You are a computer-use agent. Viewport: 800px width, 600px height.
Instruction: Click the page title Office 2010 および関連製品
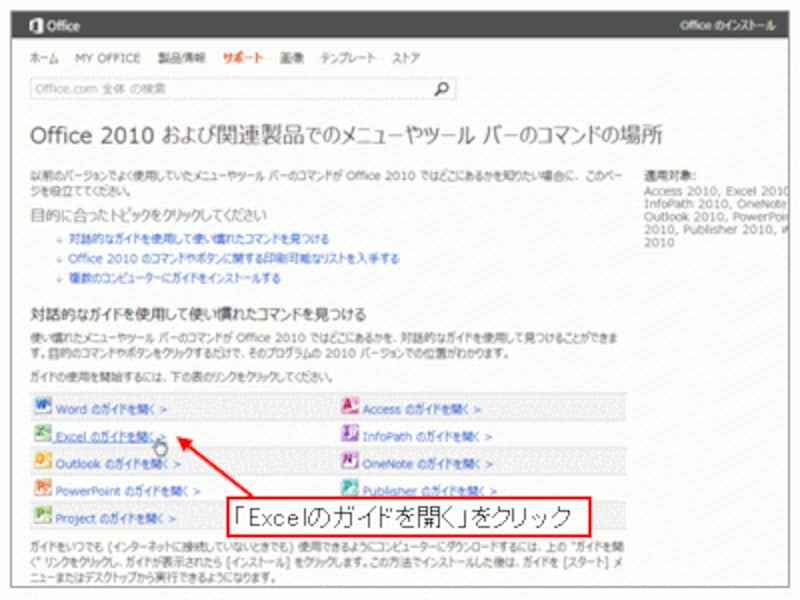346,135
